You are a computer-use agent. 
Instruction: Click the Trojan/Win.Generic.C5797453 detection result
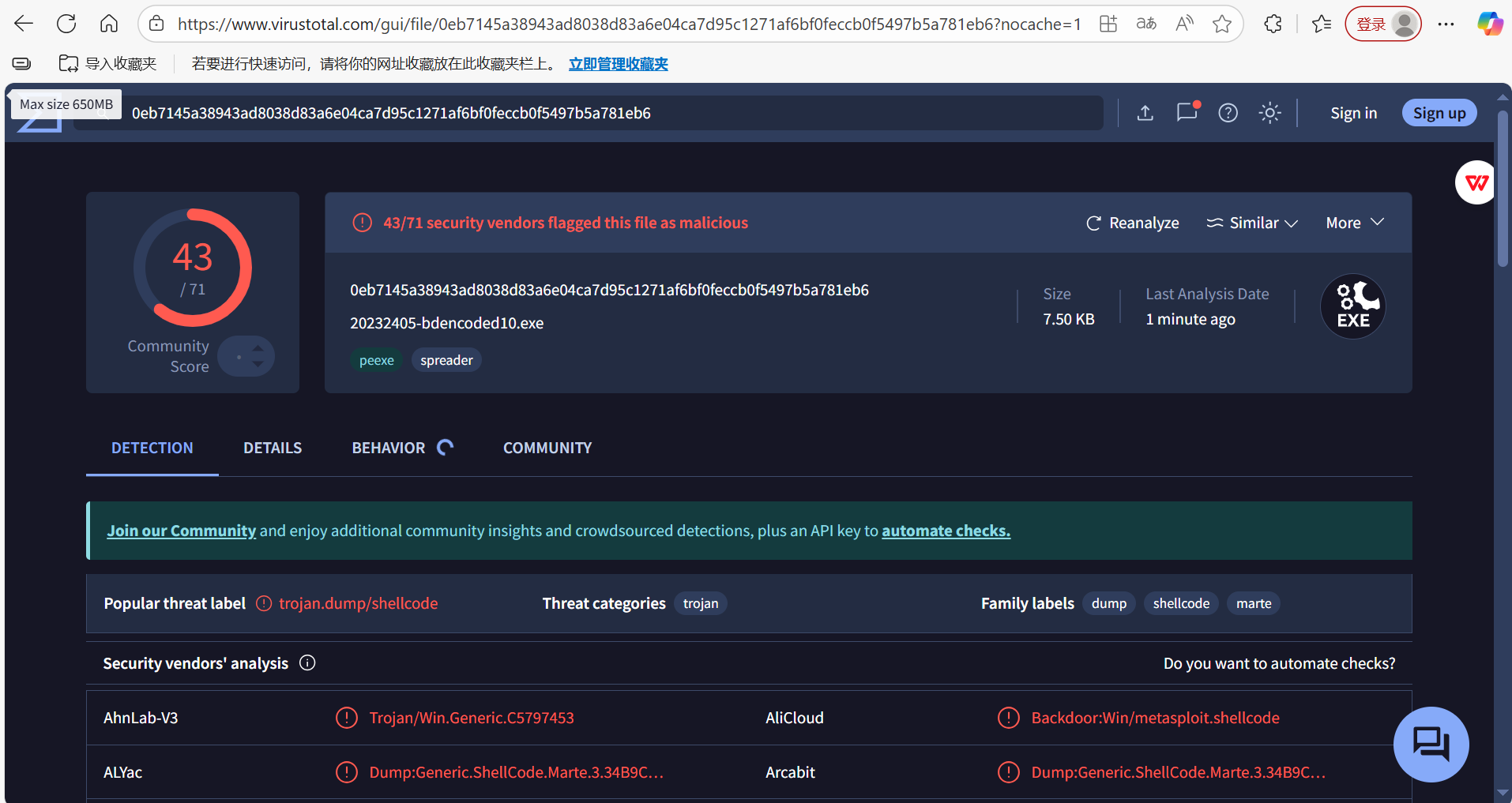(472, 718)
